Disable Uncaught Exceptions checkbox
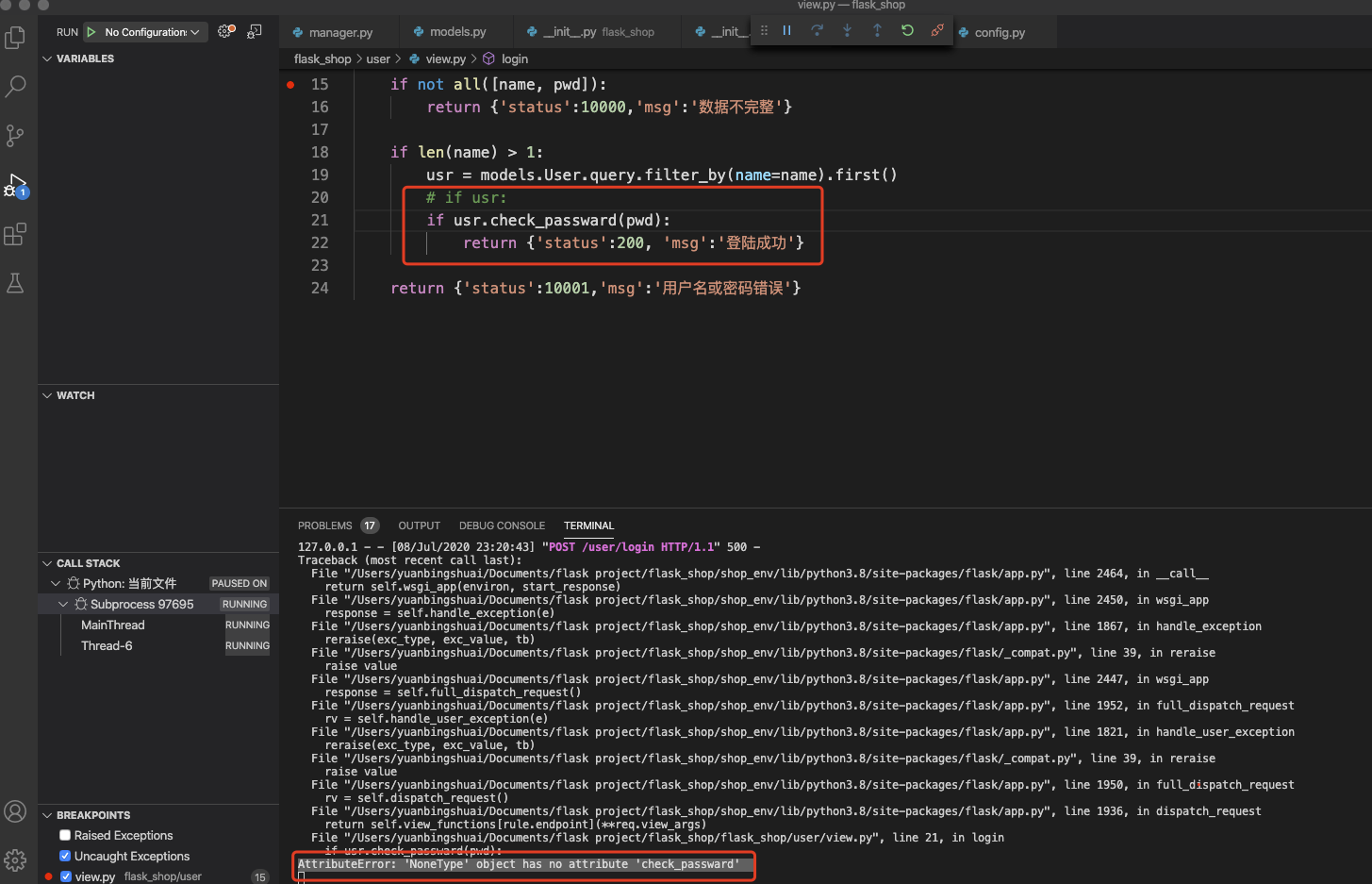The width and height of the screenshot is (1372, 884). 65,857
